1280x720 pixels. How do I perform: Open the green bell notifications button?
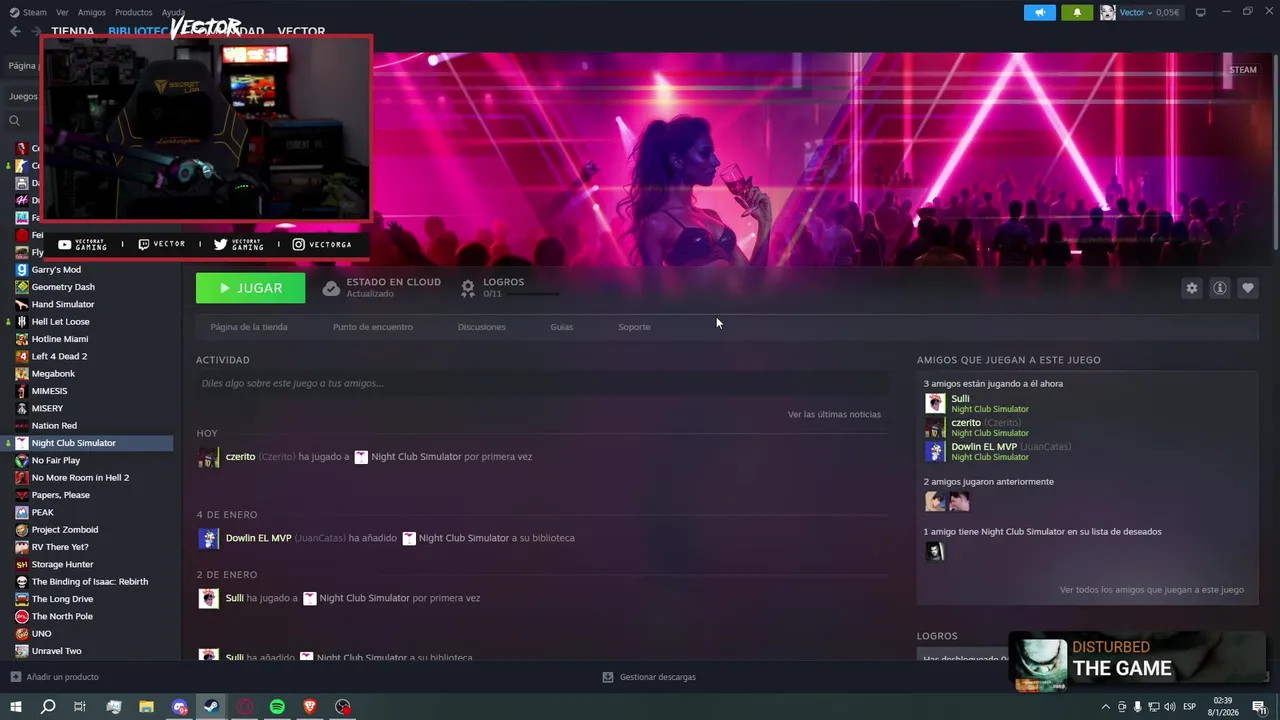coord(1077,12)
